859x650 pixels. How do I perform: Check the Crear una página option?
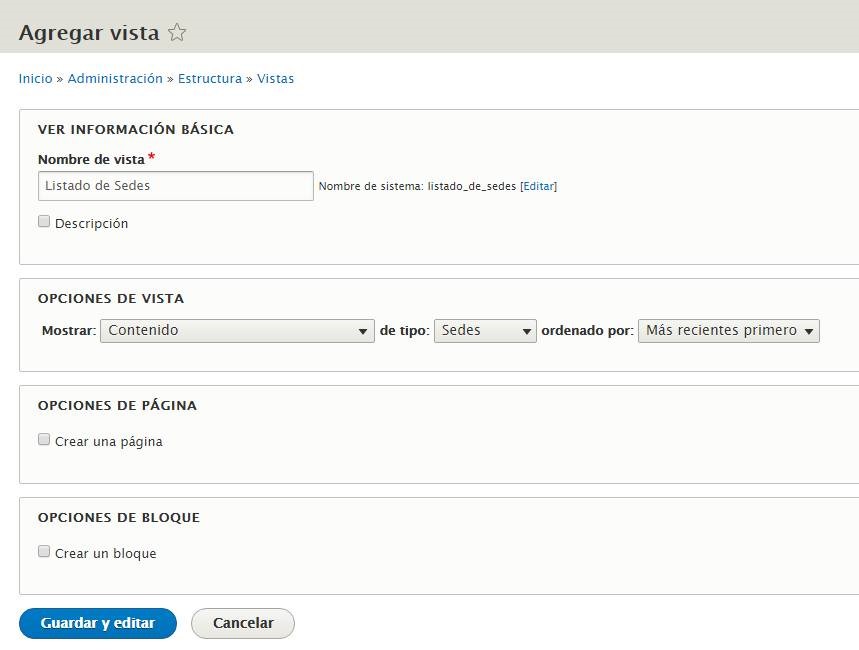coord(44,440)
